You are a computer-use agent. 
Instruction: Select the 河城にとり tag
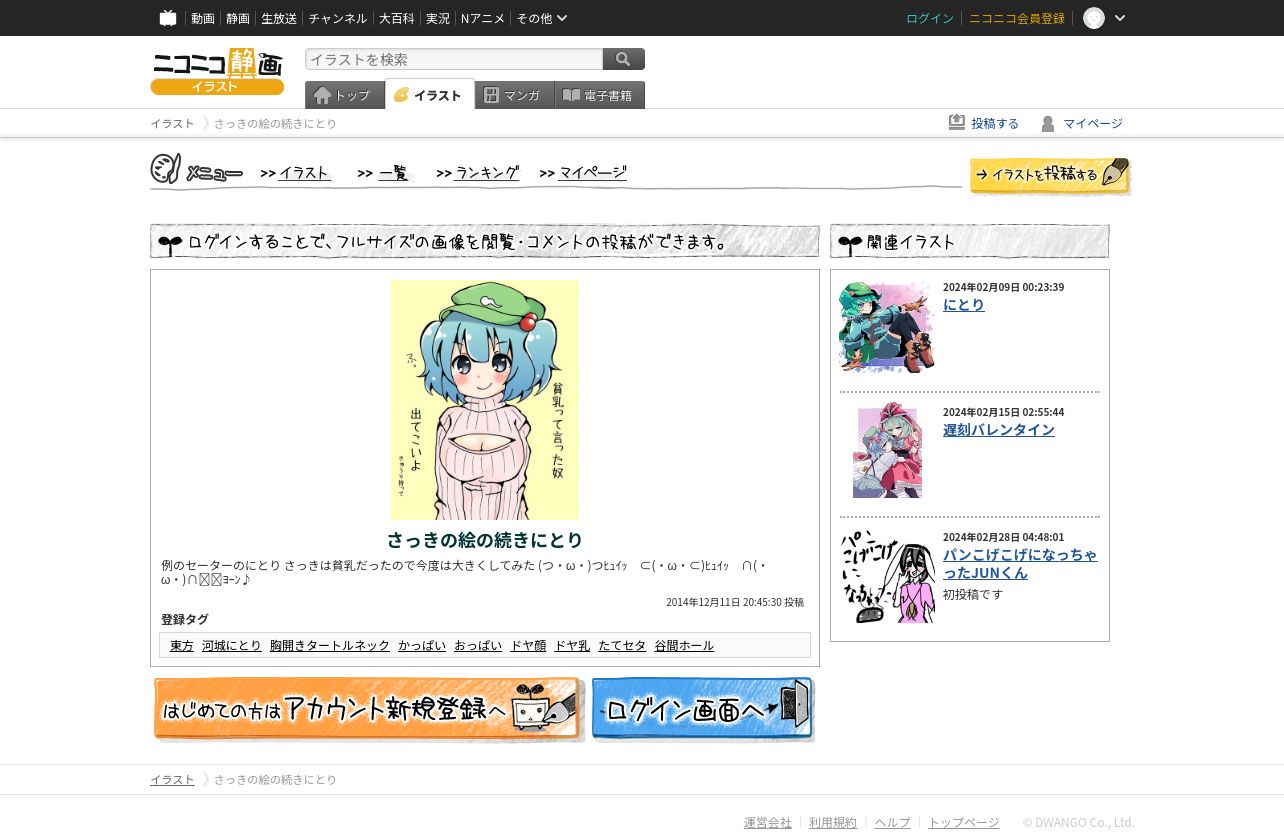coord(232,645)
